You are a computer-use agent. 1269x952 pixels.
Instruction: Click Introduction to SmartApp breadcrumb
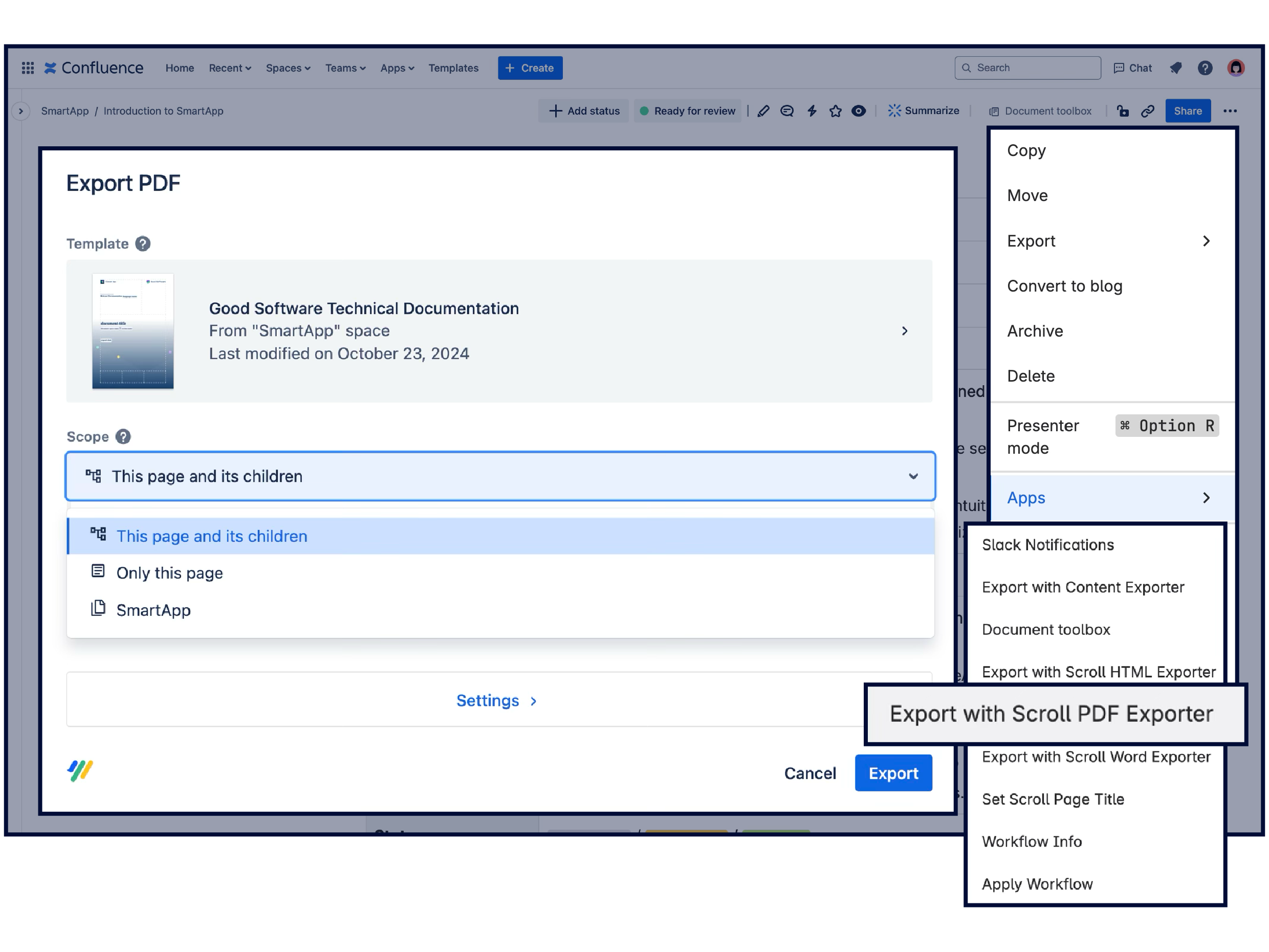(x=164, y=110)
